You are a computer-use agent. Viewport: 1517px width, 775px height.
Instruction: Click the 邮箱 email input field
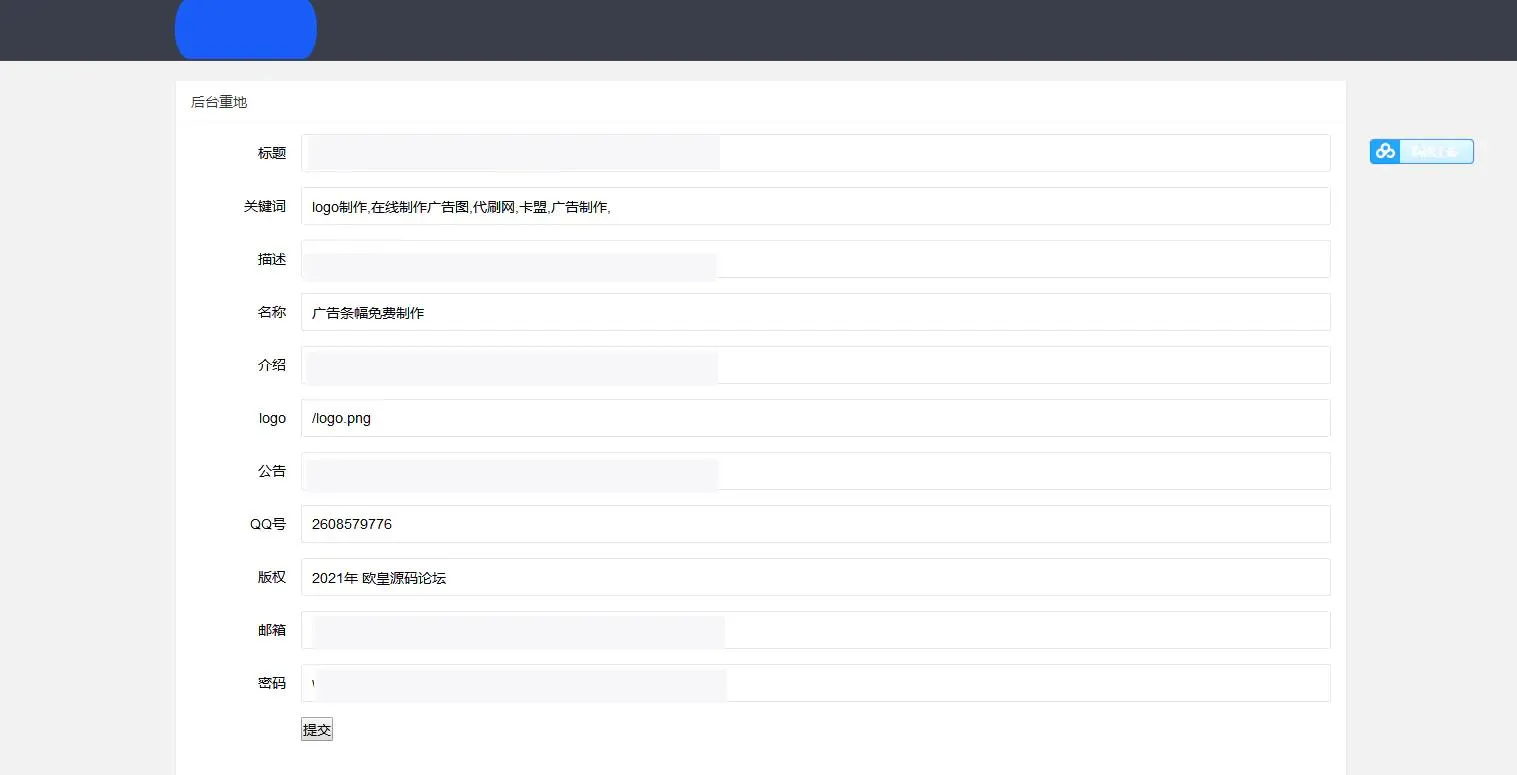[x=815, y=630]
